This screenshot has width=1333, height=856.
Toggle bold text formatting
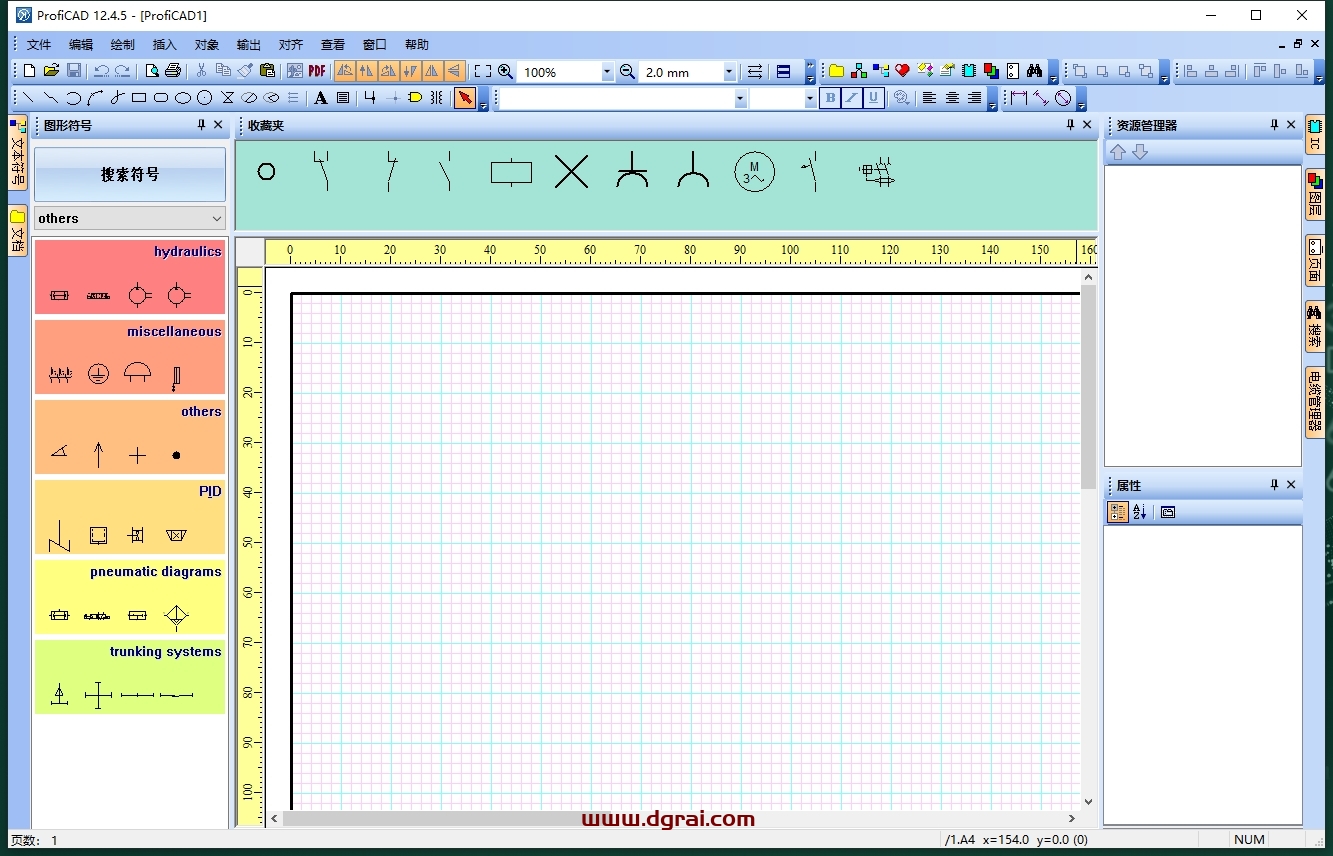click(829, 98)
